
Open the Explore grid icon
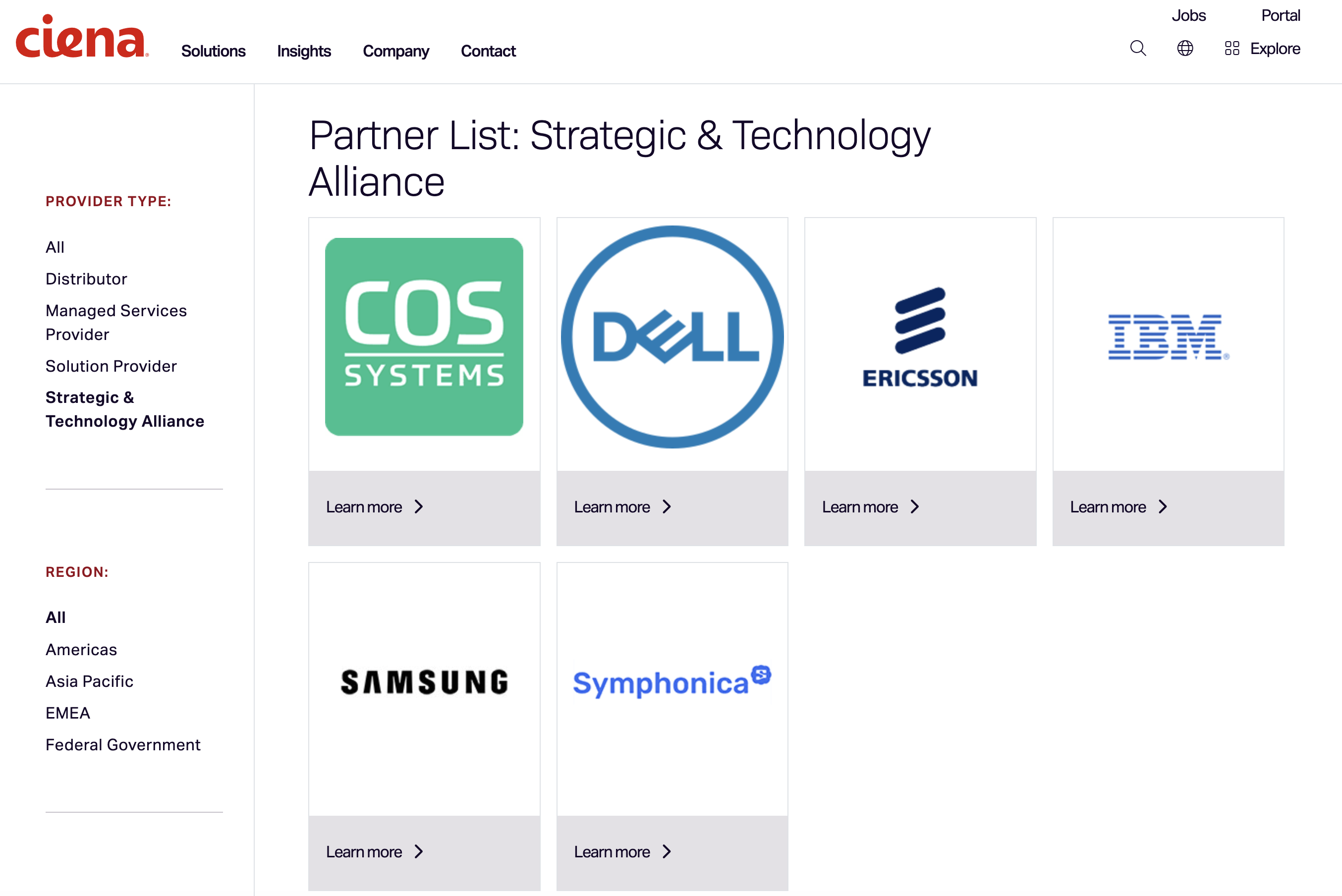[x=1232, y=49]
